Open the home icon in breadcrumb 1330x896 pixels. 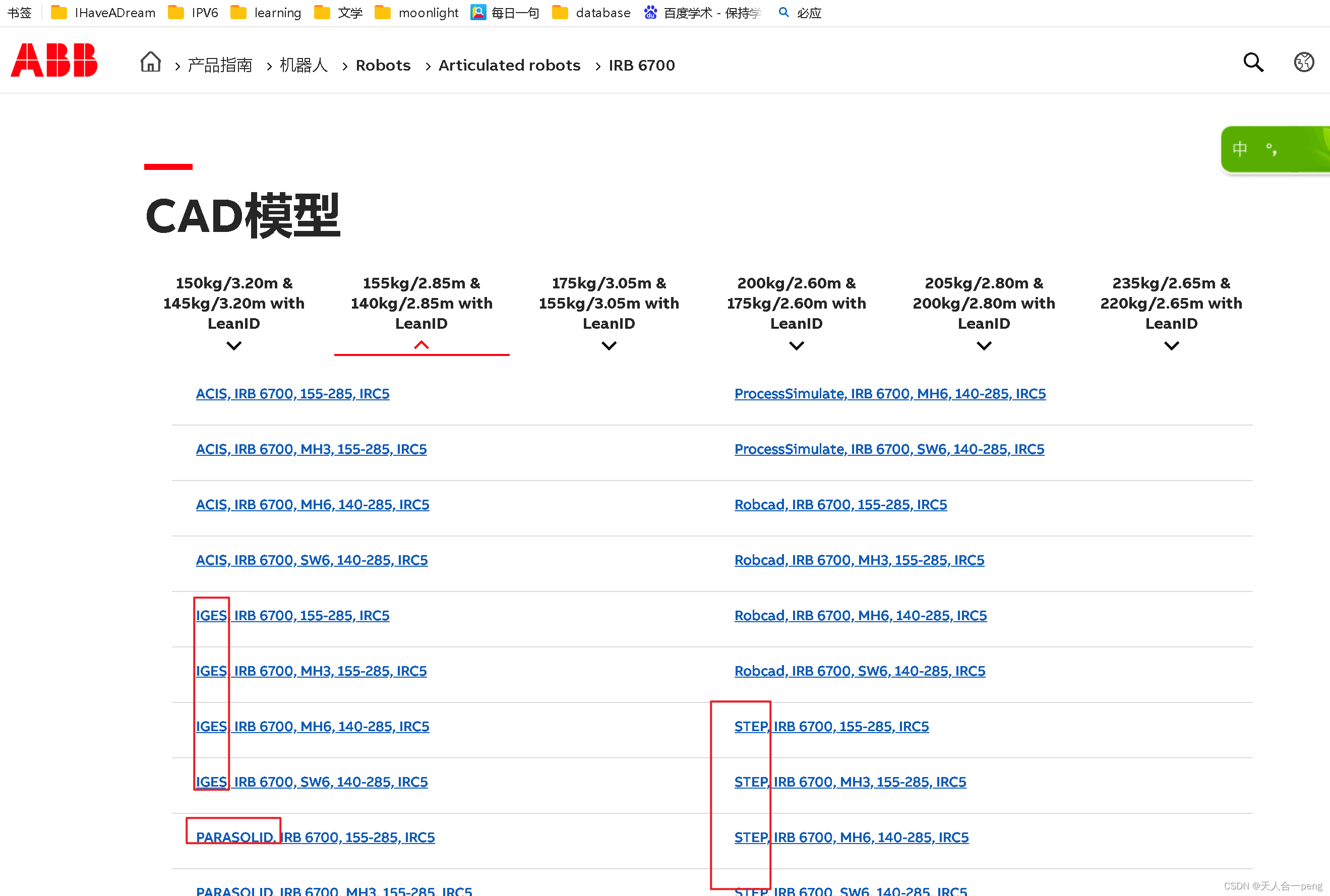(x=151, y=62)
